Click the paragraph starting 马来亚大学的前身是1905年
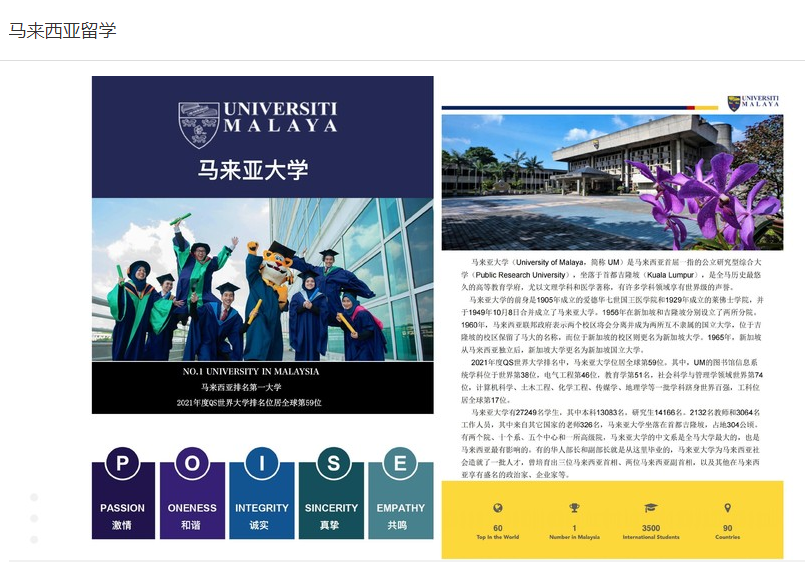 pyautogui.click(x=612, y=324)
